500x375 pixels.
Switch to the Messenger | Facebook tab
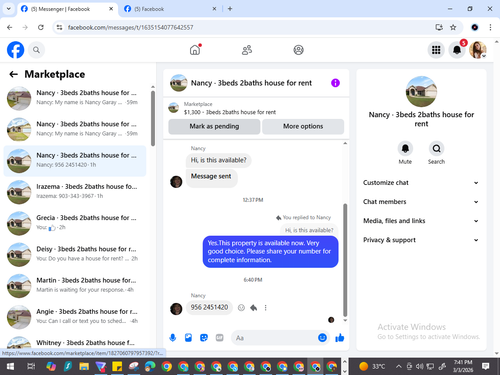[x=67, y=9]
